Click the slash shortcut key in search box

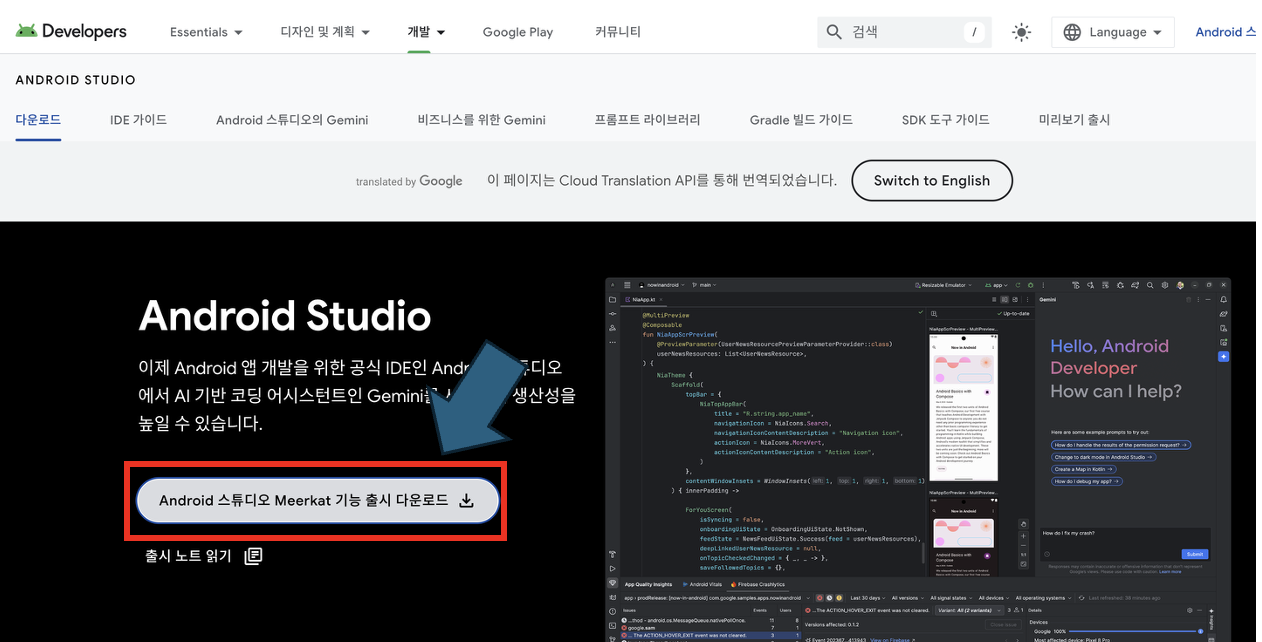(974, 32)
